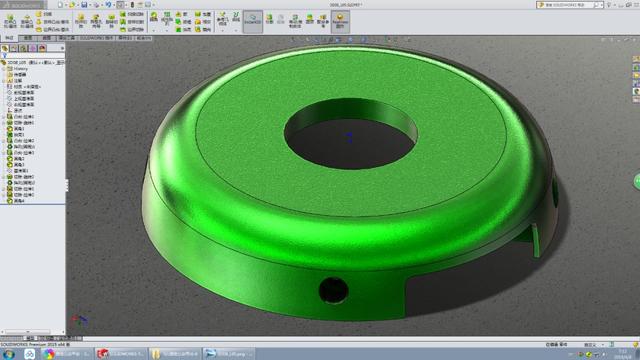Activate the Select cursor tool in top toolbar
The height and width of the screenshot is (360, 640).
pos(120,4)
